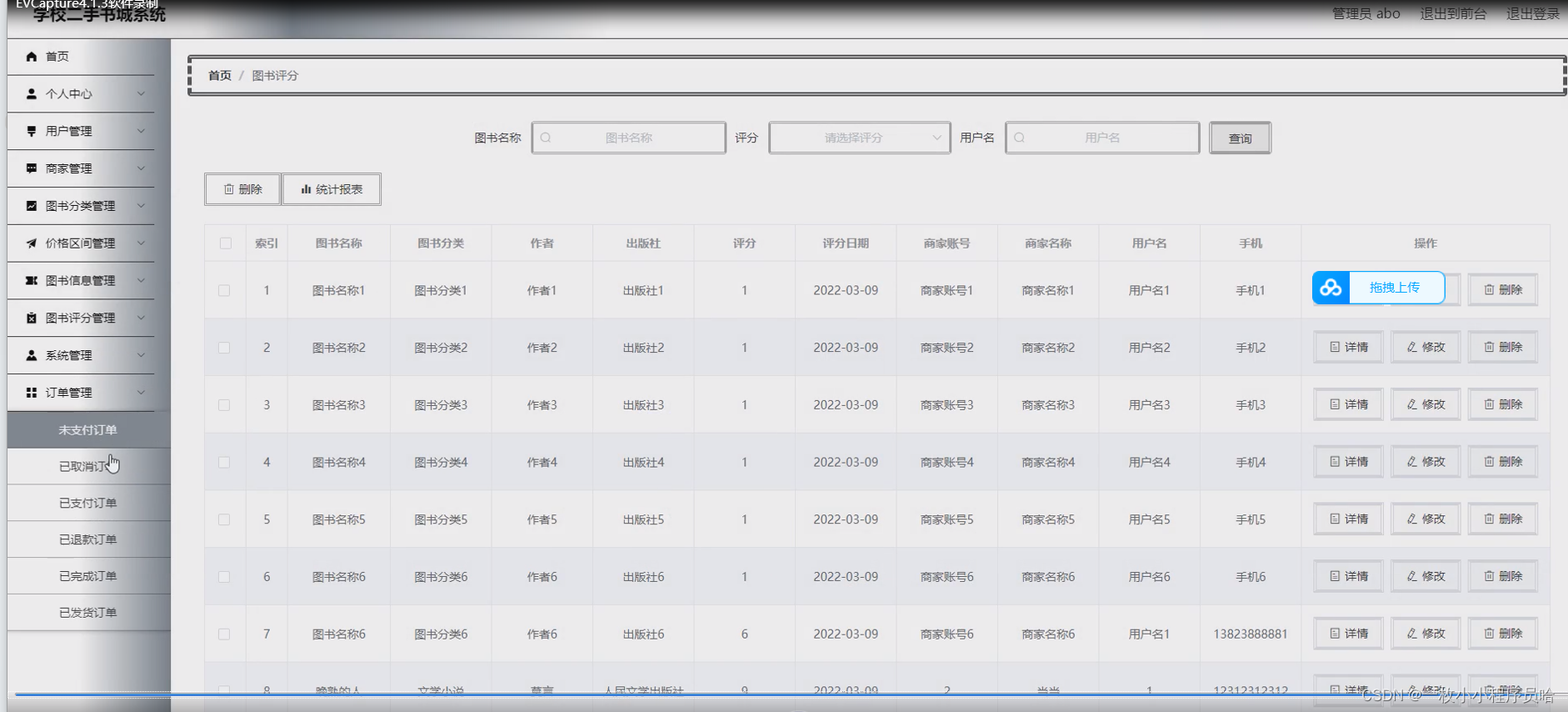The width and height of the screenshot is (1568, 712).
Task: Click the 图书信息管理 sidebar icon
Action: pos(32,281)
